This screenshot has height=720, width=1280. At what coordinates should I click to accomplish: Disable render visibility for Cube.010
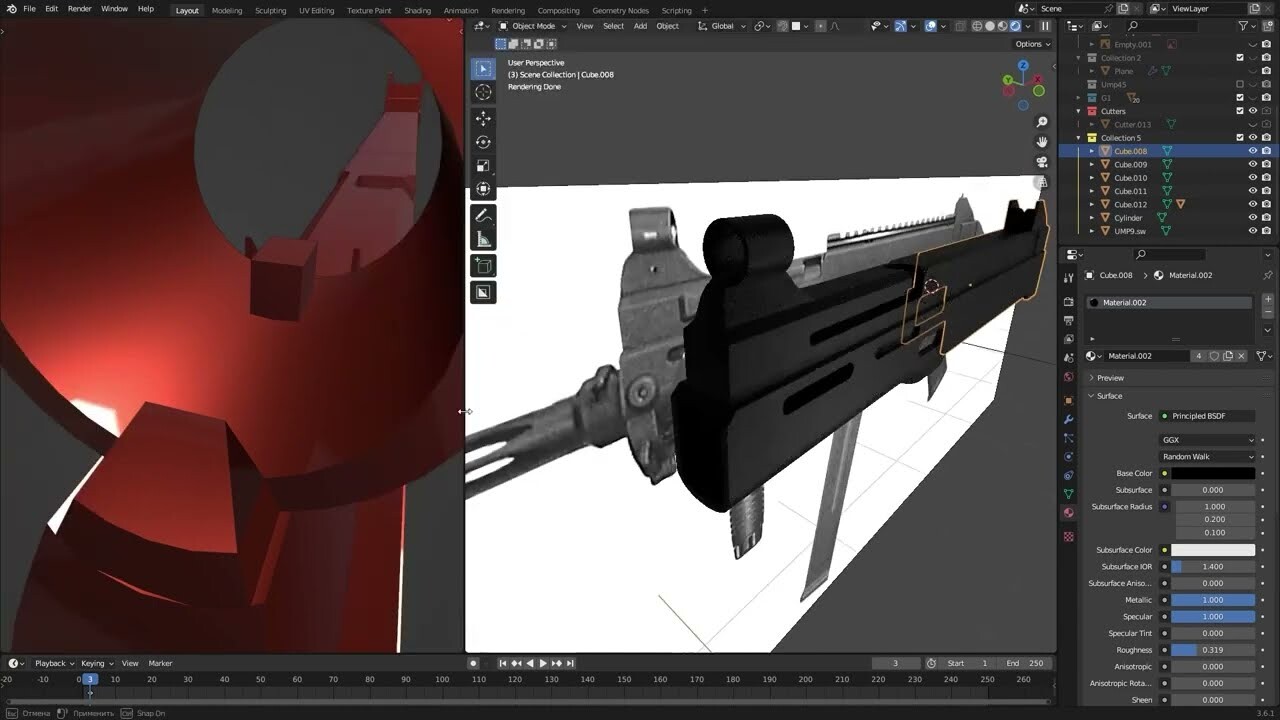point(1265,177)
